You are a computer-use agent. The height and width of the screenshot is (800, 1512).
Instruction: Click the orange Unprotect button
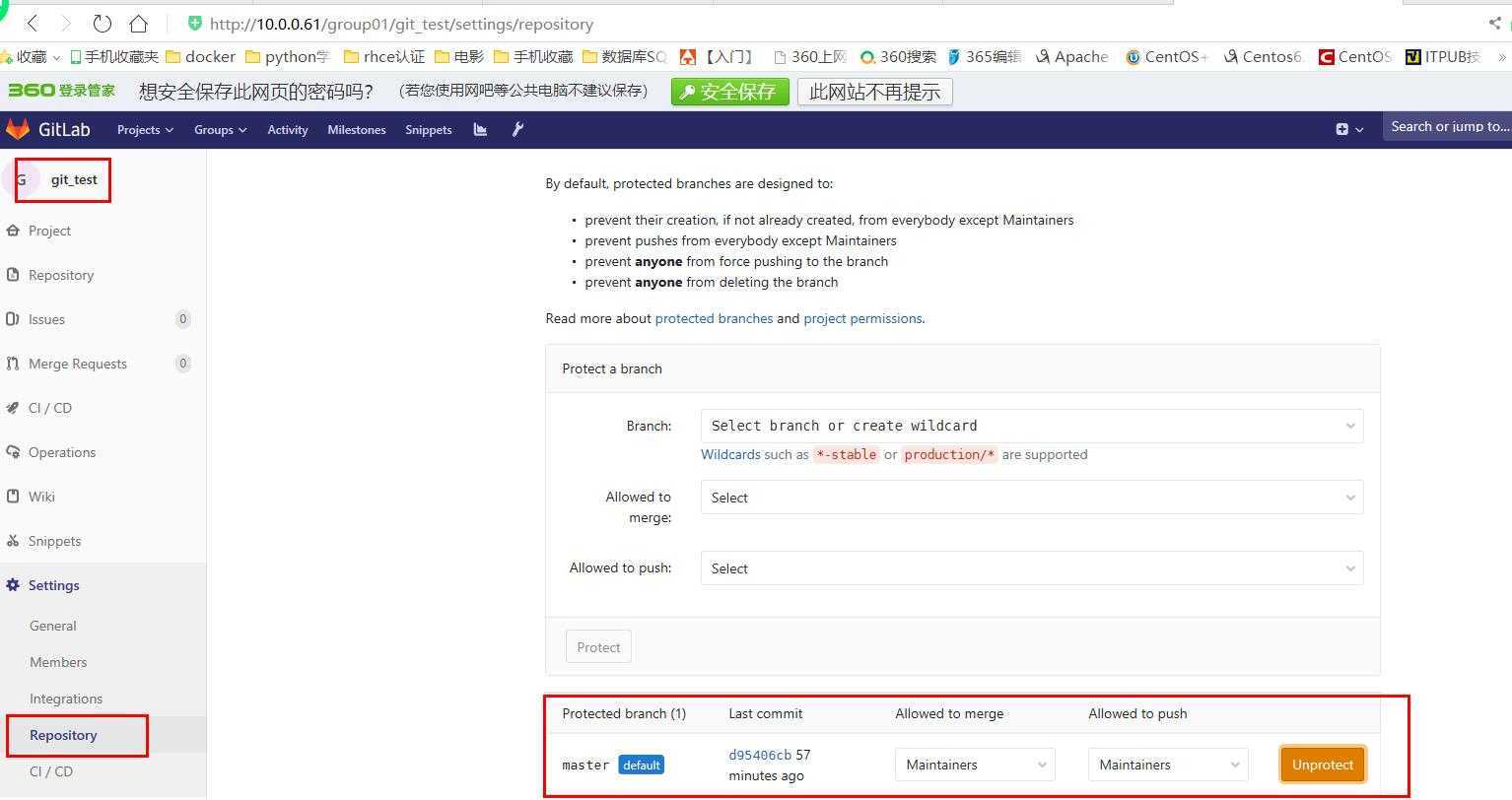(1322, 765)
